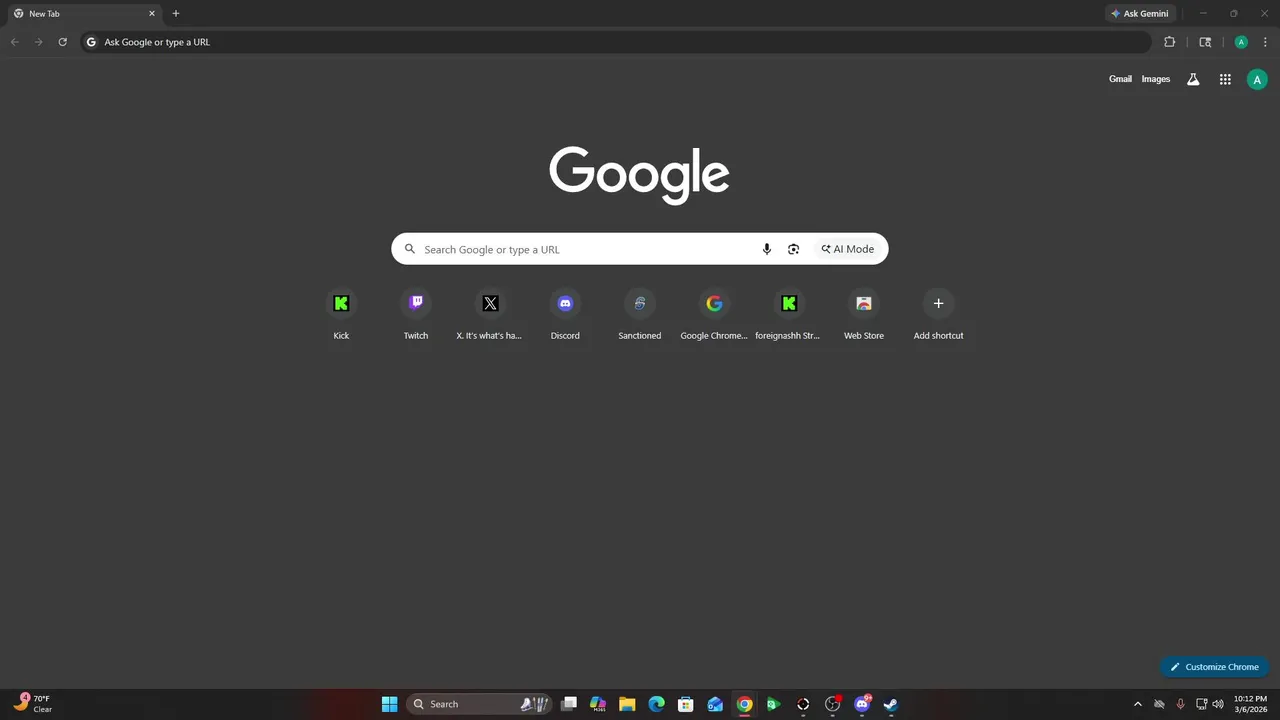Open Discord from the taskbar
The width and height of the screenshot is (1280, 720).
coord(862,704)
